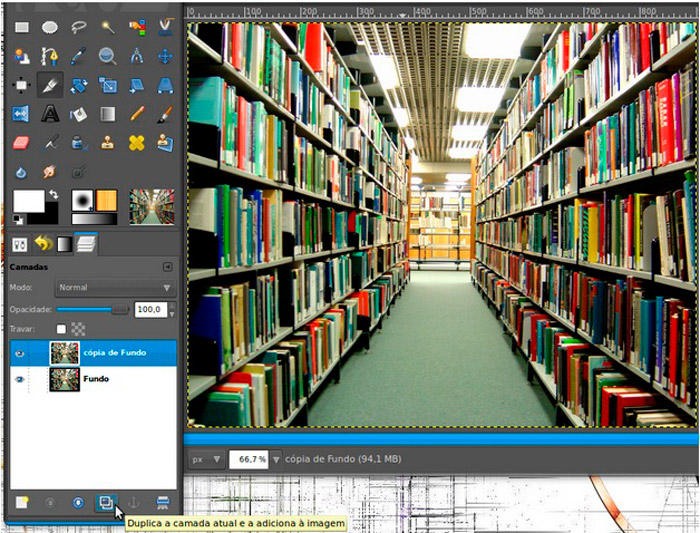Click the cópia de Fundo layer thumbnail
700x533 pixels.
click(65, 353)
